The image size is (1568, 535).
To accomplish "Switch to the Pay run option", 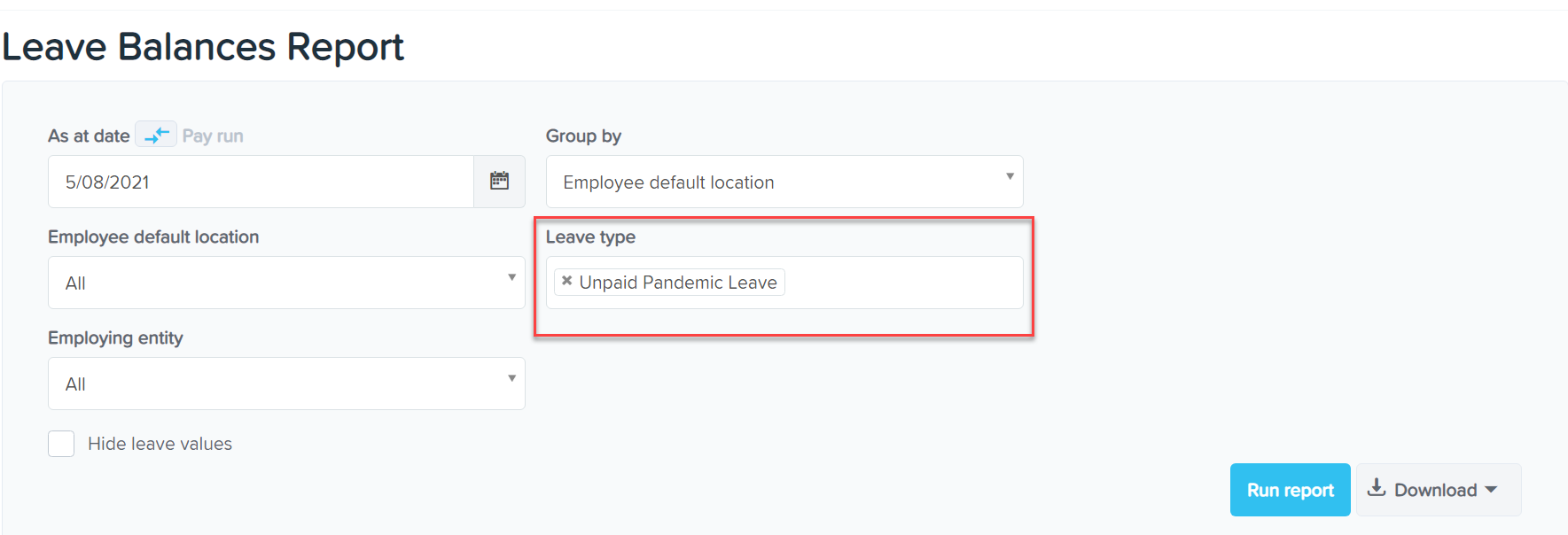I will [x=213, y=136].
